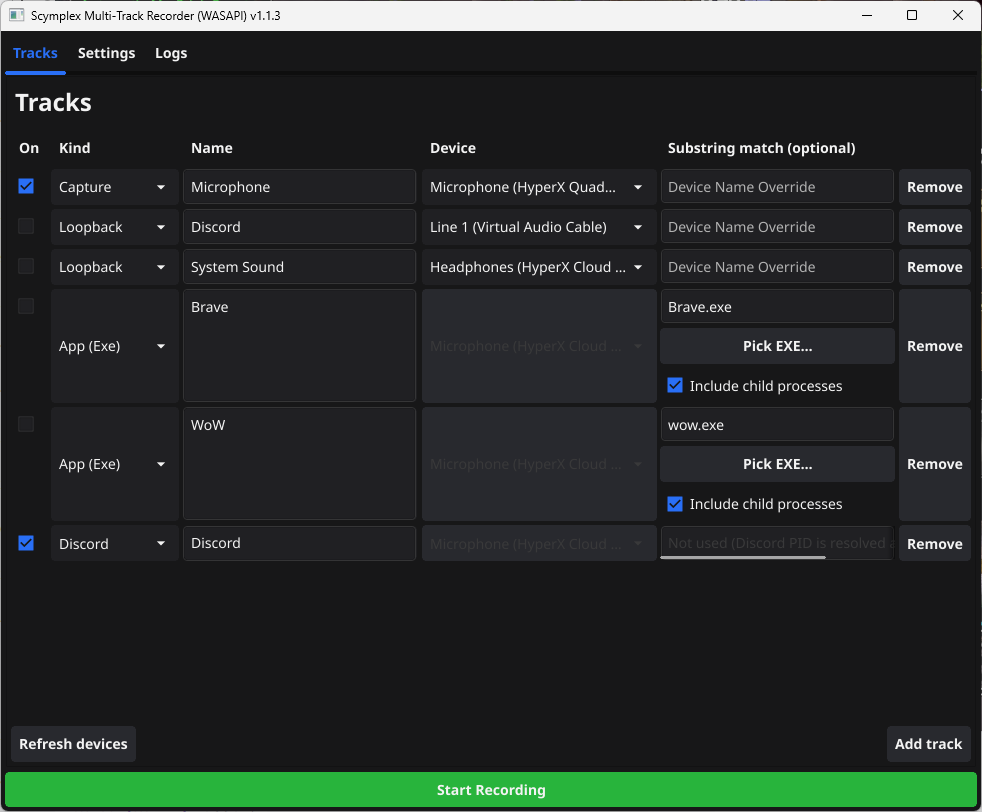Click the Brave name field
Image resolution: width=982 pixels, height=812 pixels.
299,346
